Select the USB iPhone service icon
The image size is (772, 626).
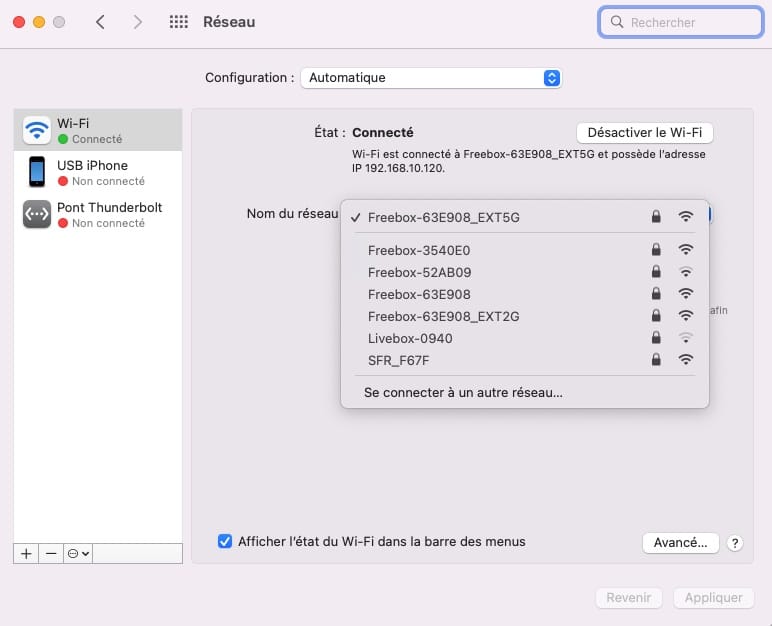tap(37, 172)
